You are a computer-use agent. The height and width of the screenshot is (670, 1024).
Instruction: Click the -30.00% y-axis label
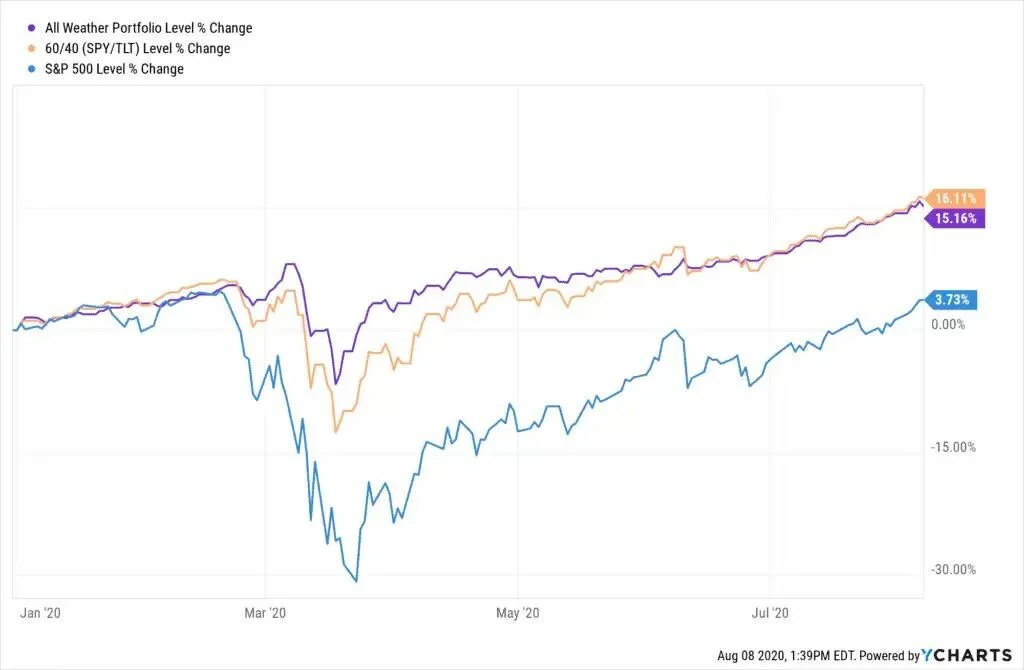click(x=953, y=569)
